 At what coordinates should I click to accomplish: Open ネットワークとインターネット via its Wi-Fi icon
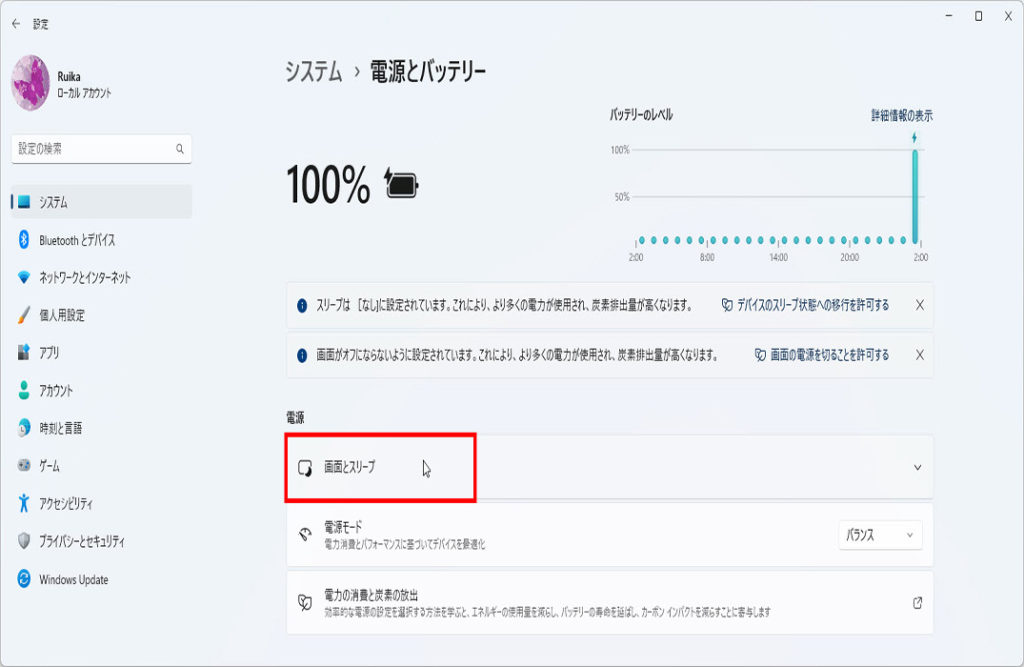click(24, 277)
